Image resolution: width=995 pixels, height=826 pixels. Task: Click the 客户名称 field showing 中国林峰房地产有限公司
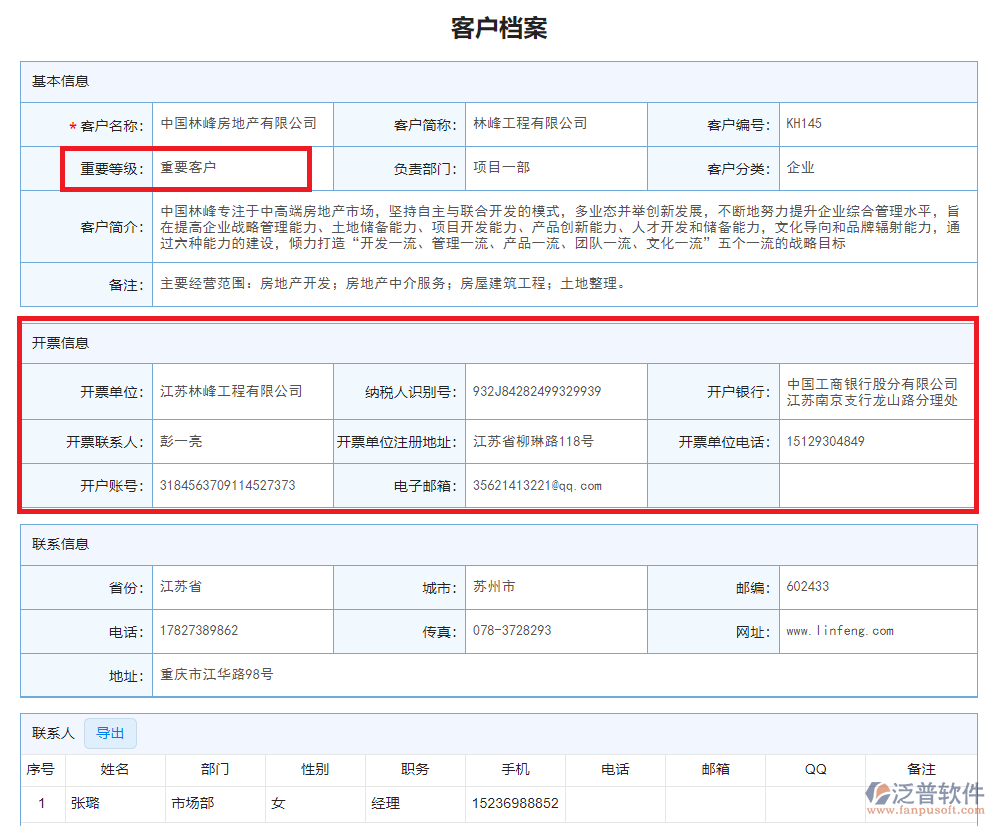(x=240, y=124)
